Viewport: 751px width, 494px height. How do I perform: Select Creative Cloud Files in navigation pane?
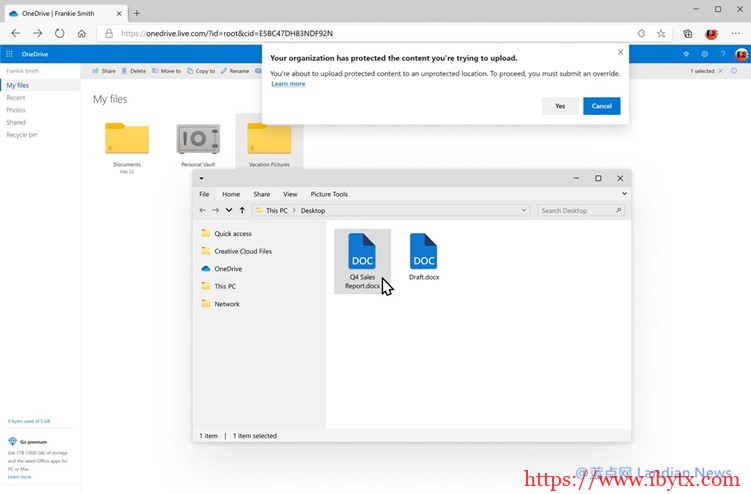point(242,251)
